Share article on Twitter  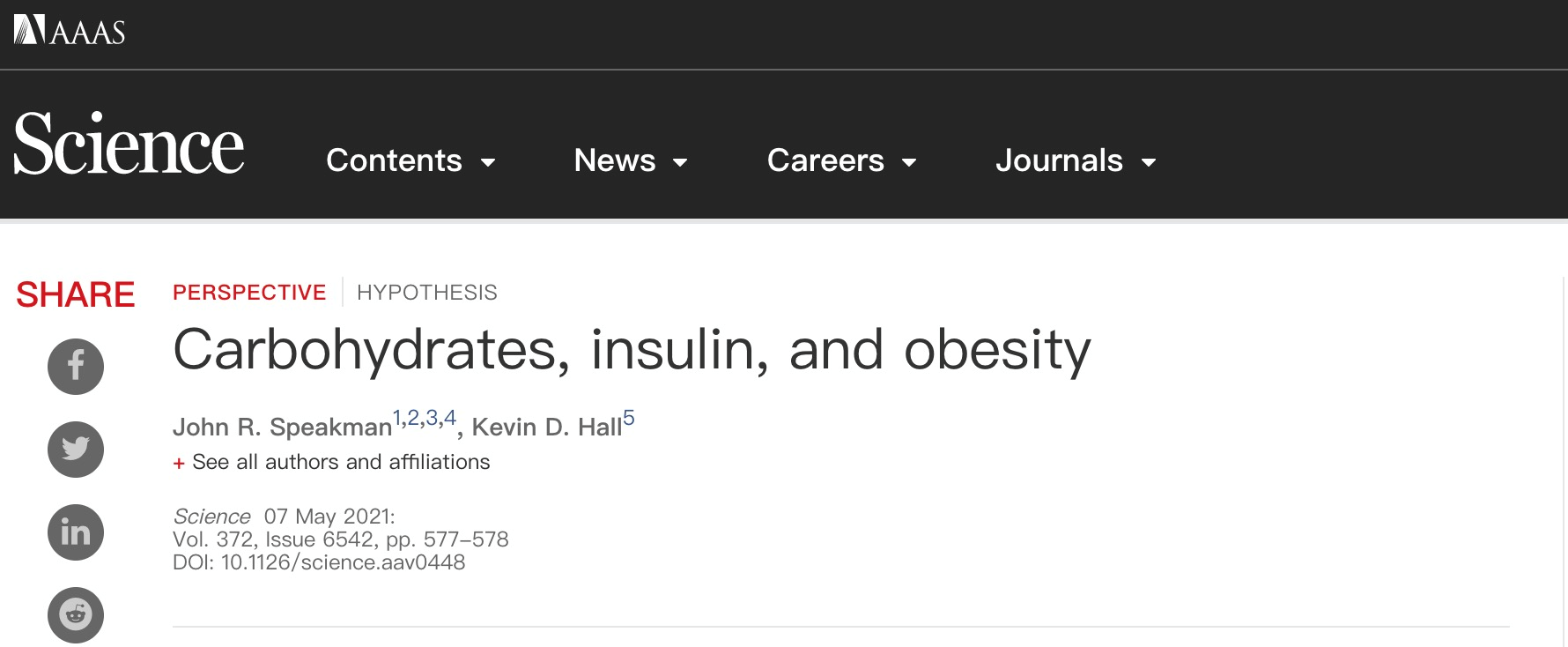[76, 450]
